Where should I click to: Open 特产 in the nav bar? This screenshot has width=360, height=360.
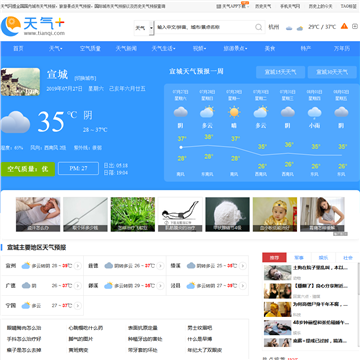click(x=306, y=49)
